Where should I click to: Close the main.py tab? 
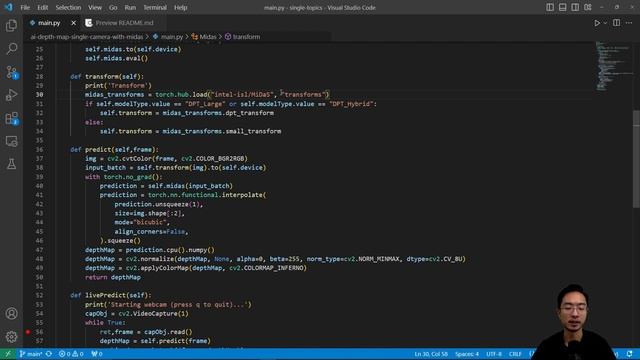pyautogui.click(x=73, y=23)
